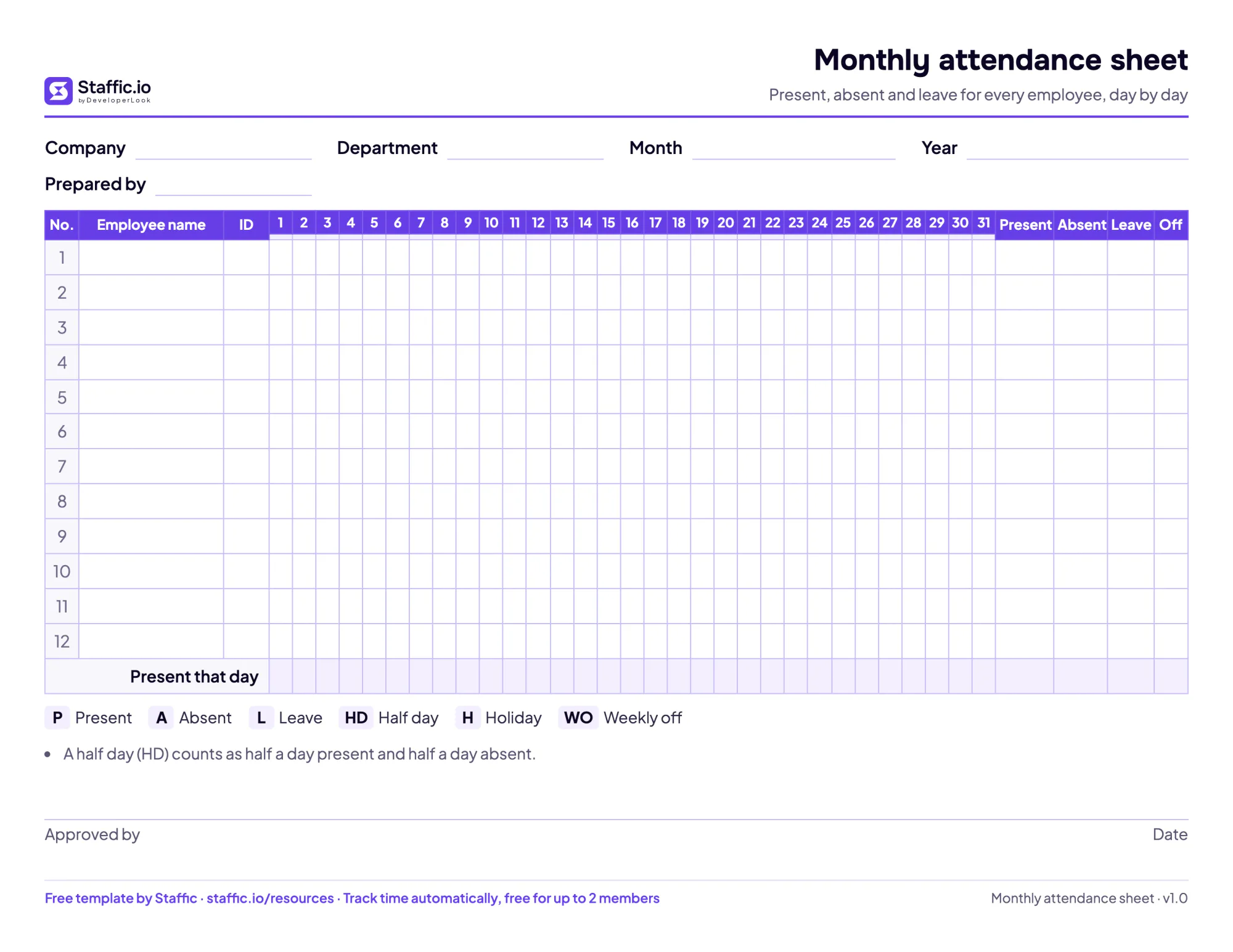The width and height of the screenshot is (1233, 952).
Task: Select row number 1 cell
Action: click(62, 258)
